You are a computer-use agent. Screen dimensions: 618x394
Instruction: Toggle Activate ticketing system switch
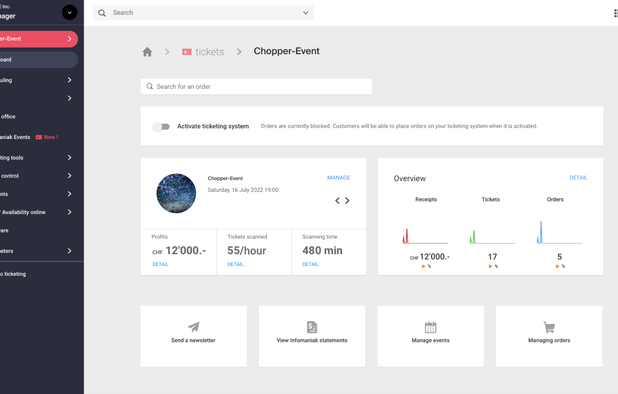click(161, 126)
